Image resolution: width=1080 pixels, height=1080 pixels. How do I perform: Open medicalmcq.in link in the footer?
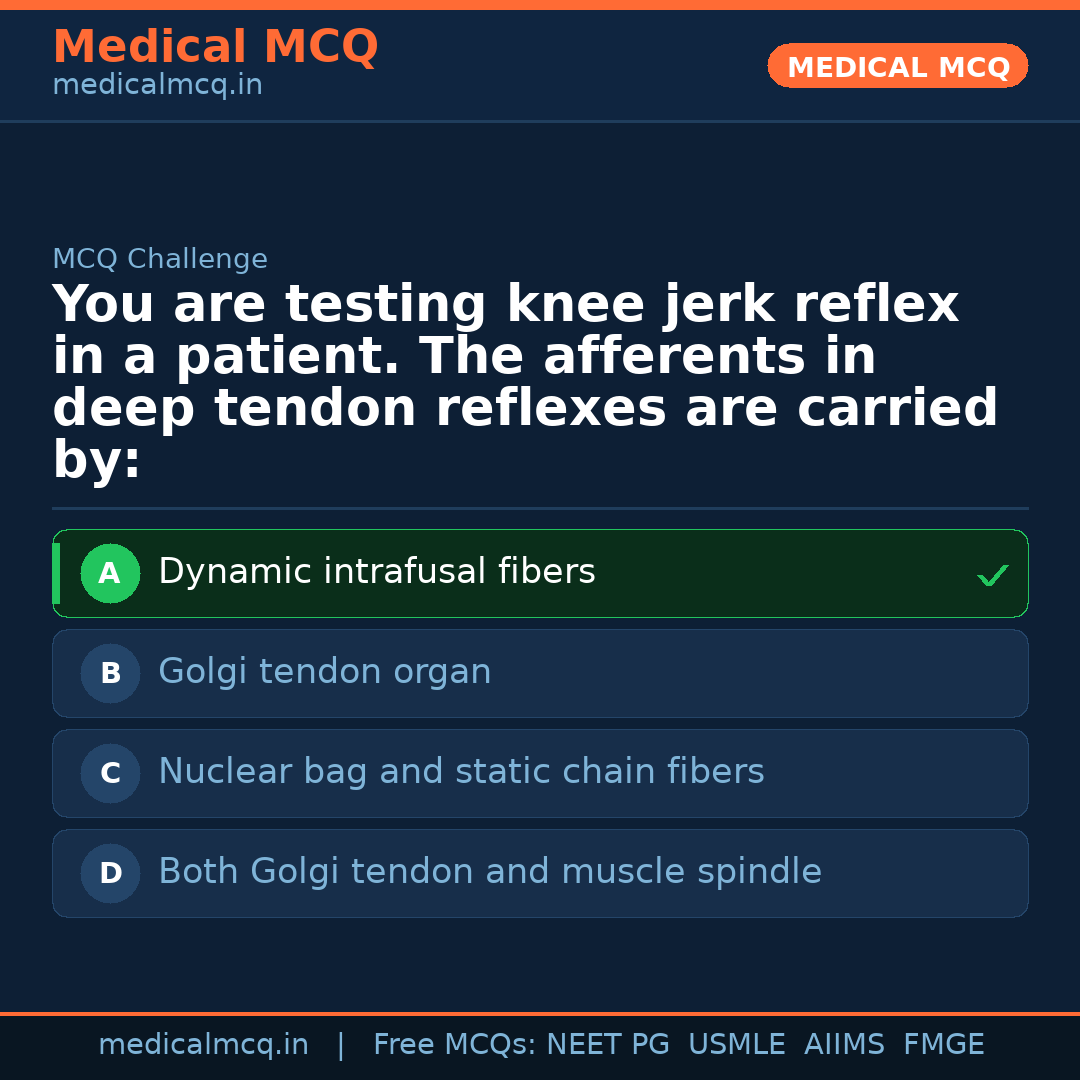point(203,1045)
